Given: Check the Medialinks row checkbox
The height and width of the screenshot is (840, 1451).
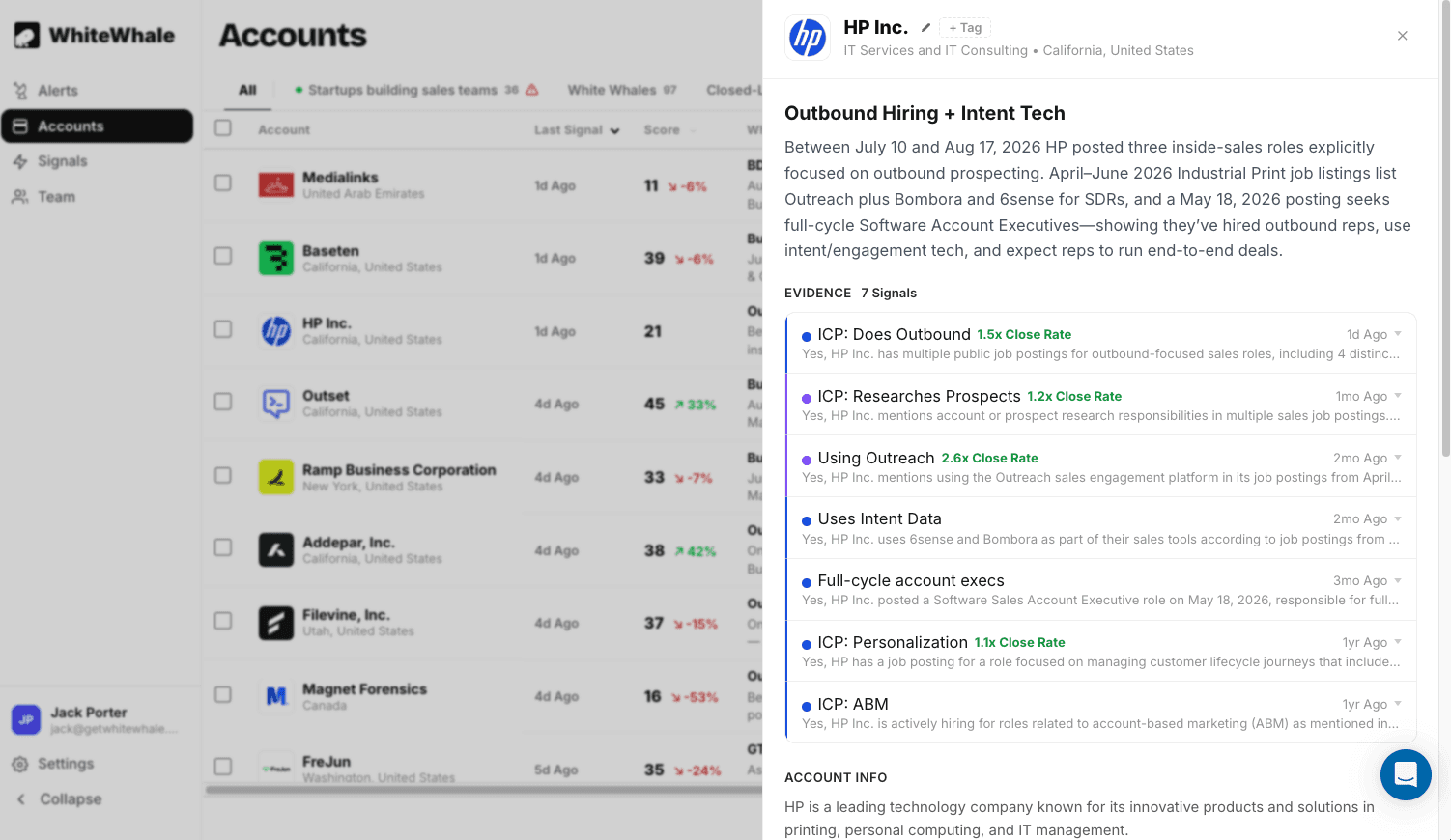Looking at the screenshot, I should (x=223, y=182).
